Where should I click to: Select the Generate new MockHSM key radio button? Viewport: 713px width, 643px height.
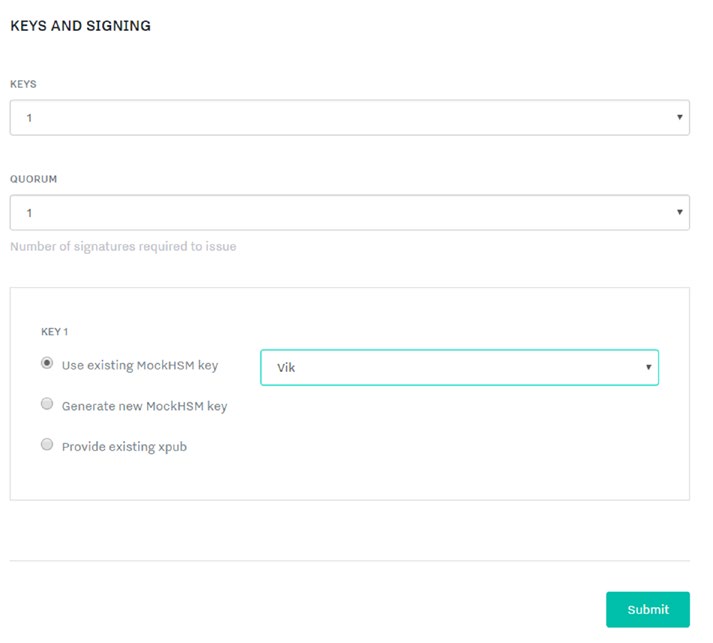pos(47,405)
